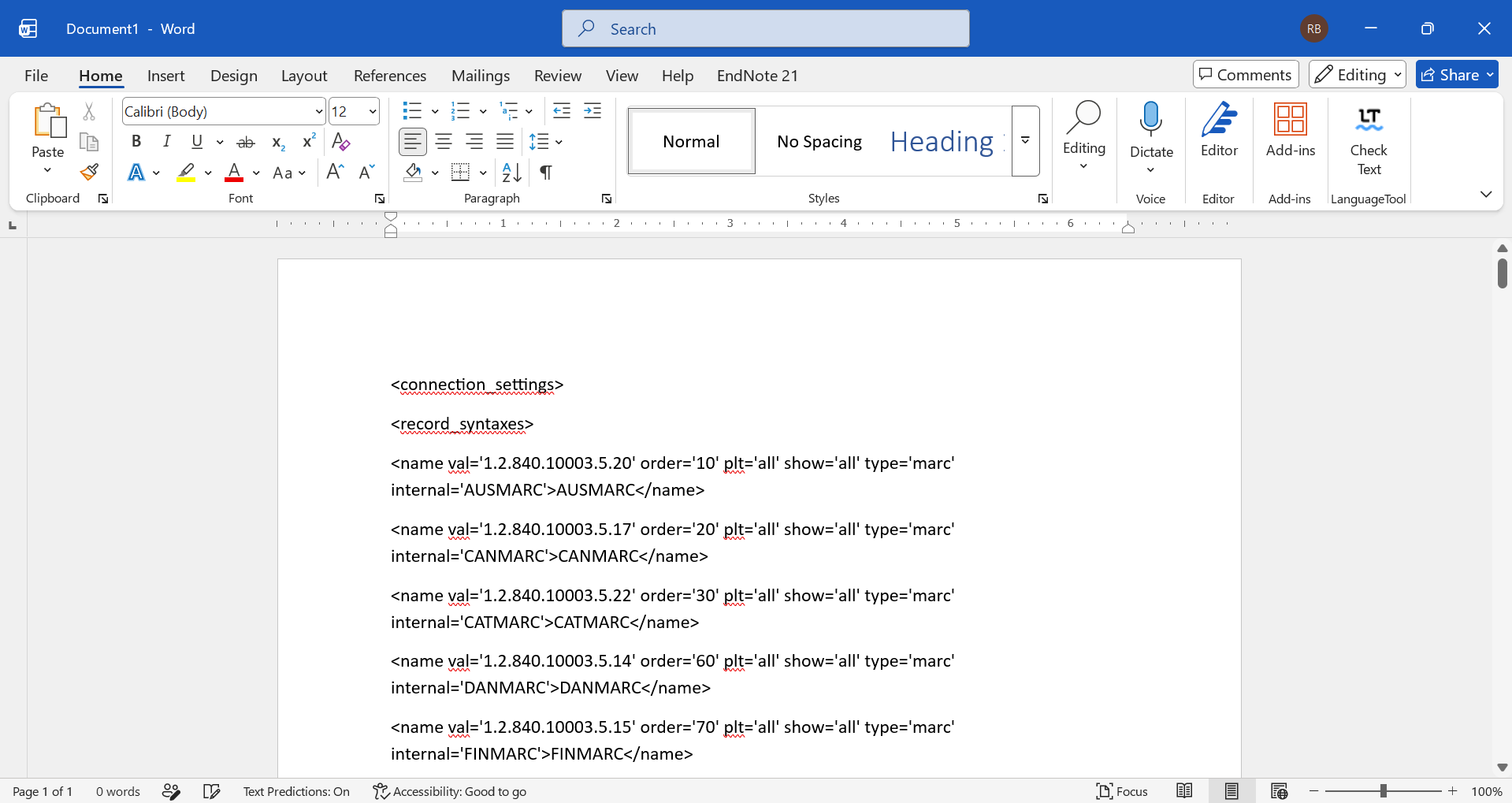This screenshot has height=803, width=1512.
Task: Open account profile RB
Action: pyautogui.click(x=1313, y=28)
